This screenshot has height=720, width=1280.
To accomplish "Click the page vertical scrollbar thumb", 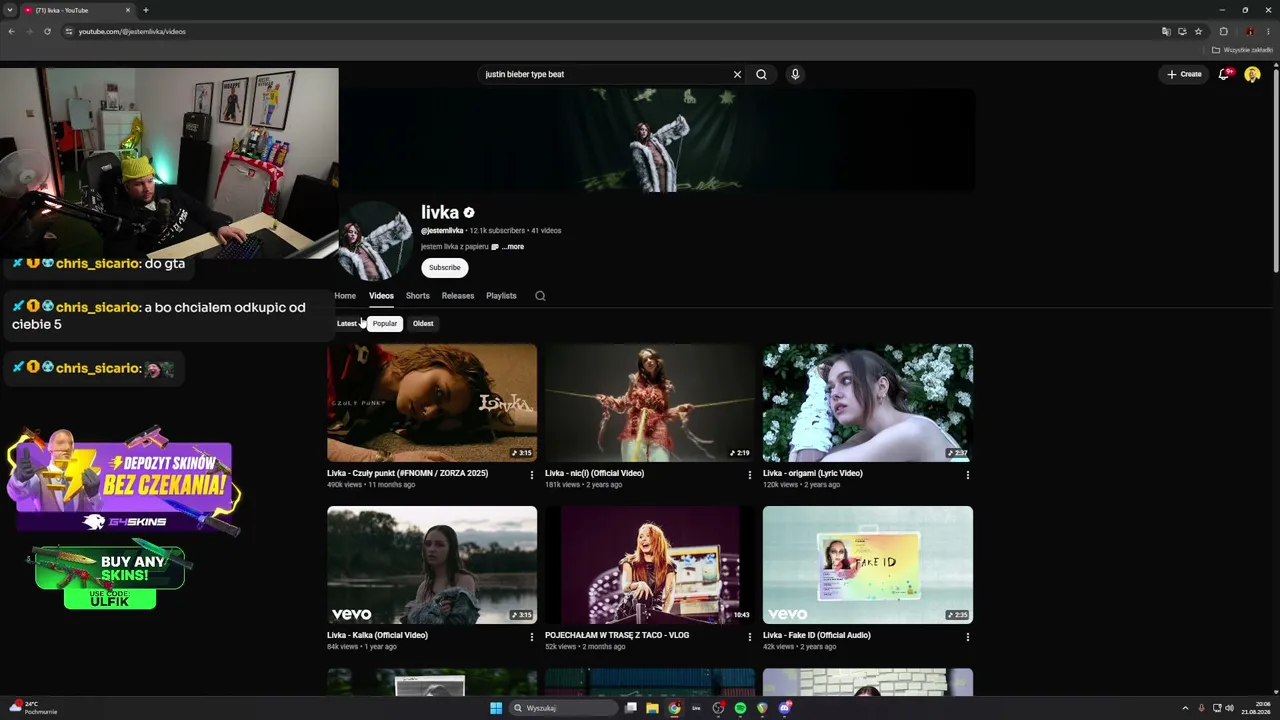I will click(1276, 170).
